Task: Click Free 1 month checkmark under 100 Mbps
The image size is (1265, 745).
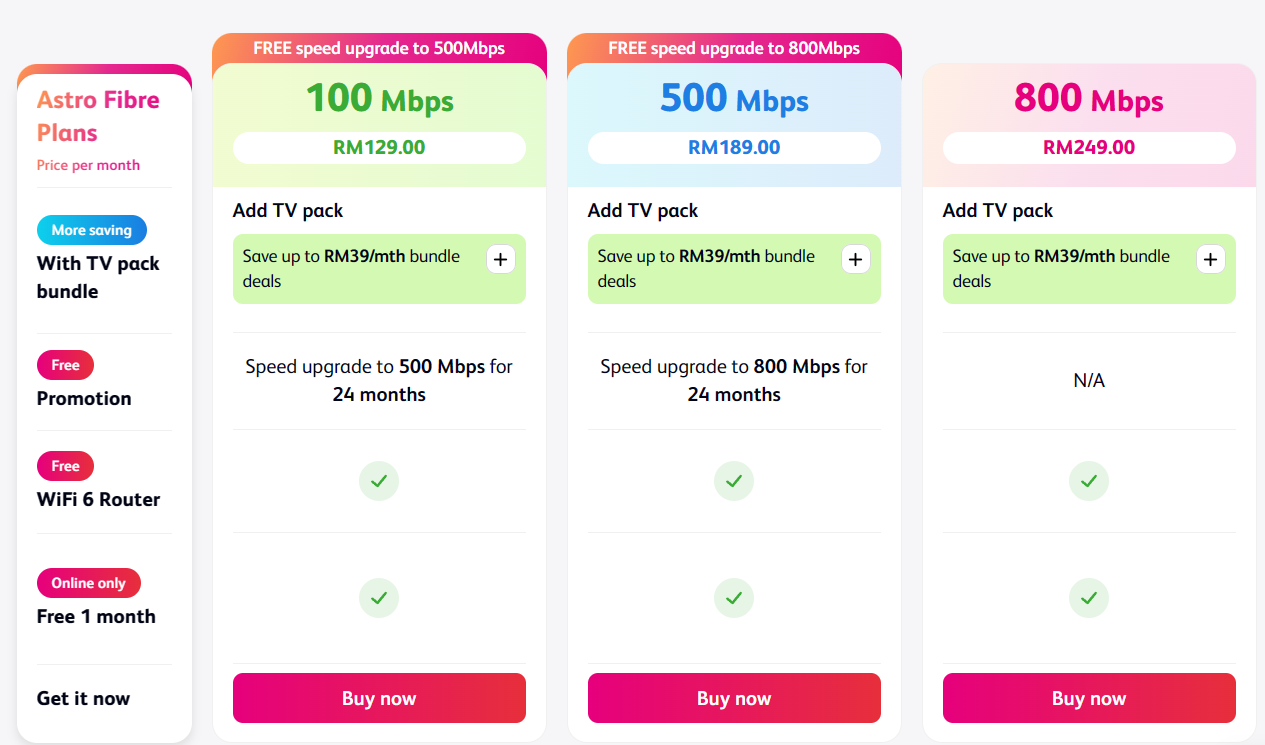Action: 379,598
